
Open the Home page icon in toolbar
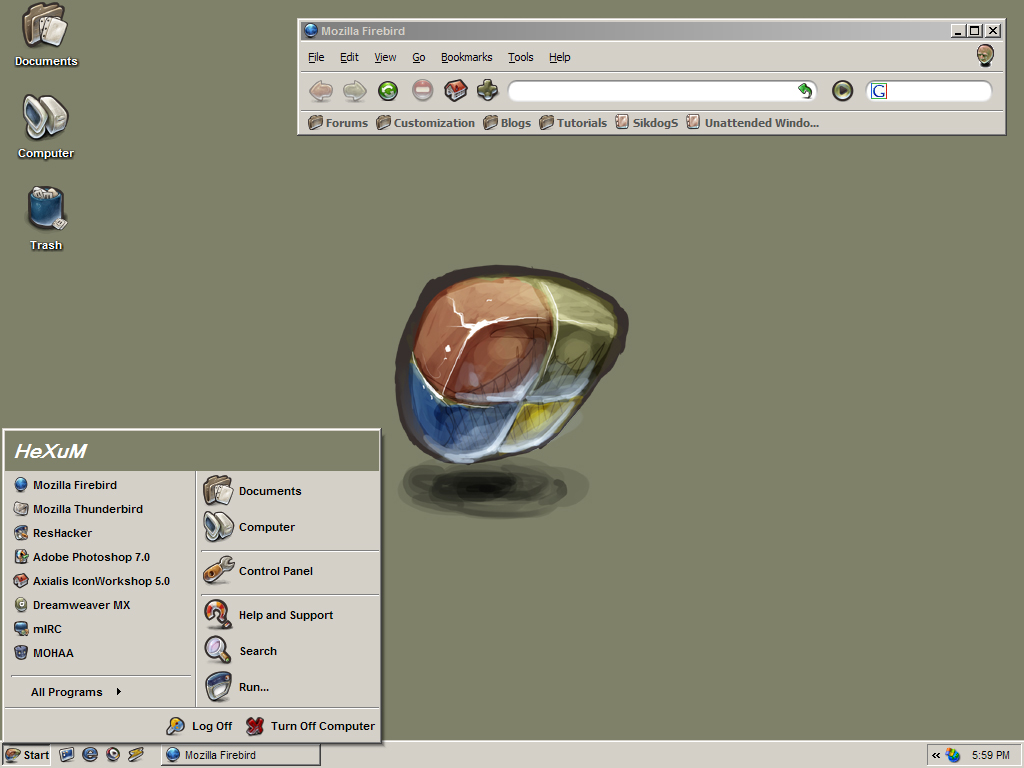(x=455, y=91)
